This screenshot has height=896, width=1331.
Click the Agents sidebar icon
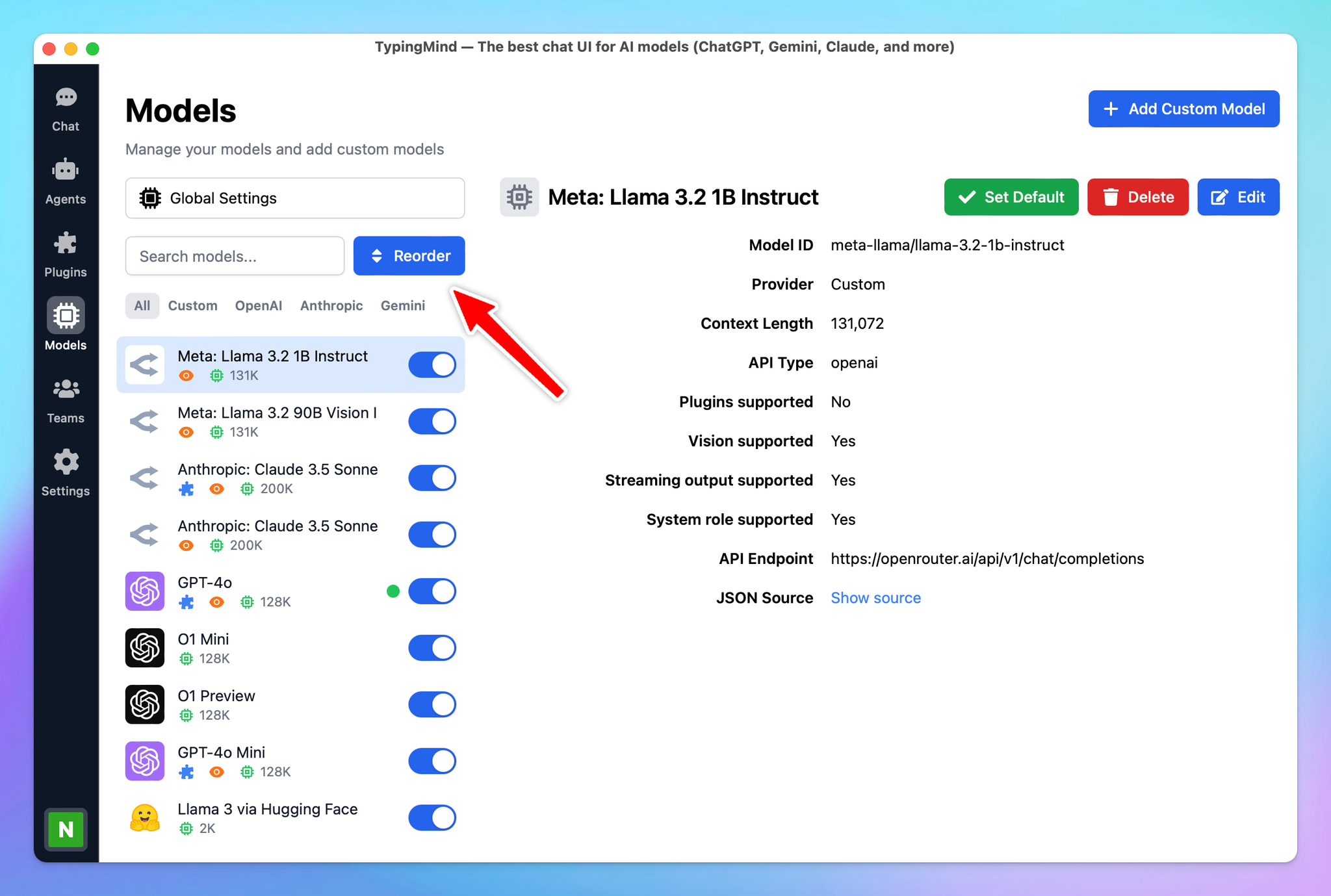pyautogui.click(x=66, y=181)
